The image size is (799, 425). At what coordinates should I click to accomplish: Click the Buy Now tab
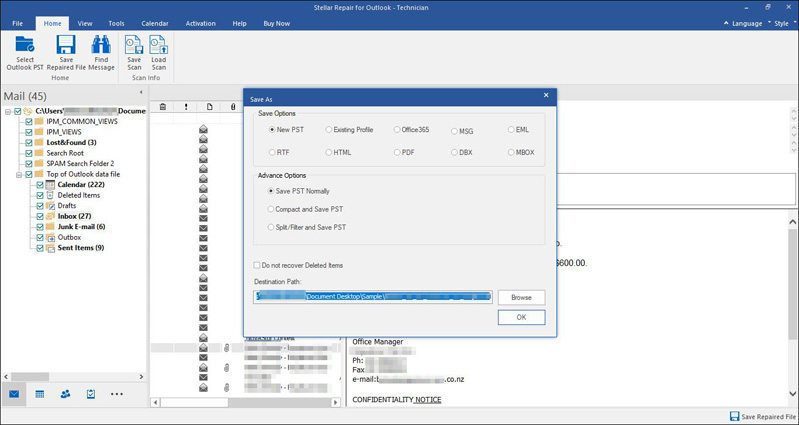pos(277,23)
